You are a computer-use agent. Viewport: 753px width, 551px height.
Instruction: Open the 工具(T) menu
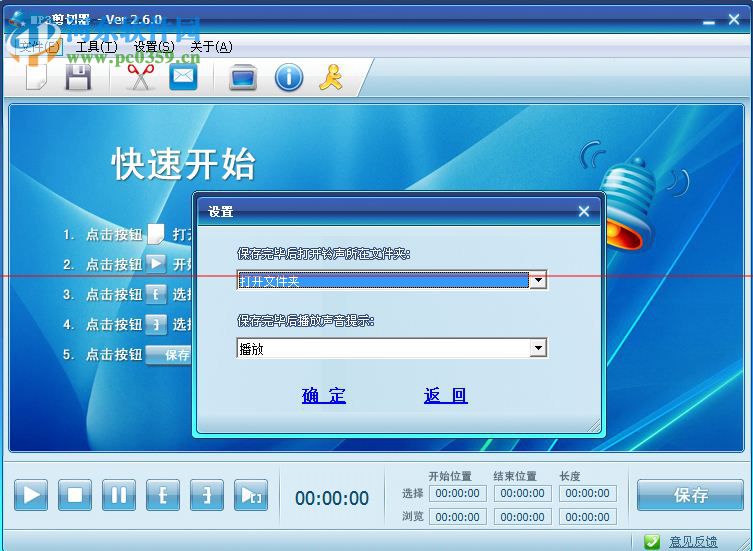(x=97, y=47)
